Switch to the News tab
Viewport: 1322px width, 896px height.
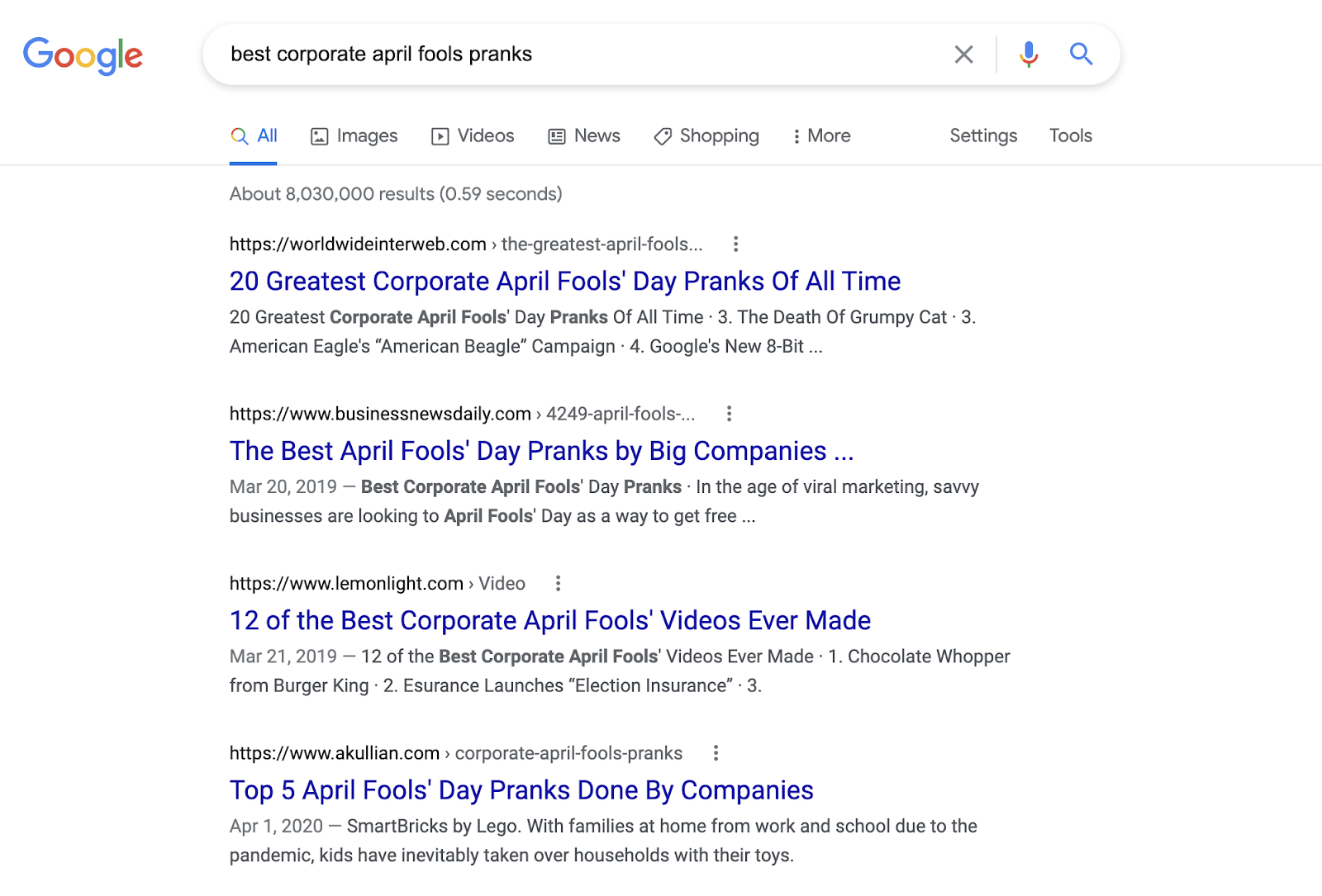point(584,136)
